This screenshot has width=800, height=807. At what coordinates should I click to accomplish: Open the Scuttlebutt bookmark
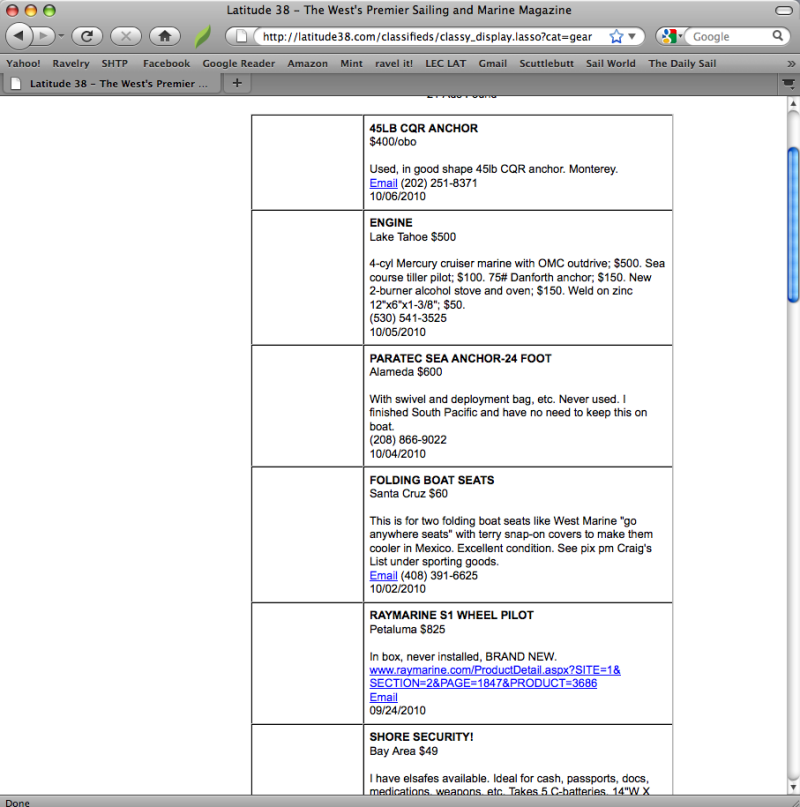pos(546,63)
